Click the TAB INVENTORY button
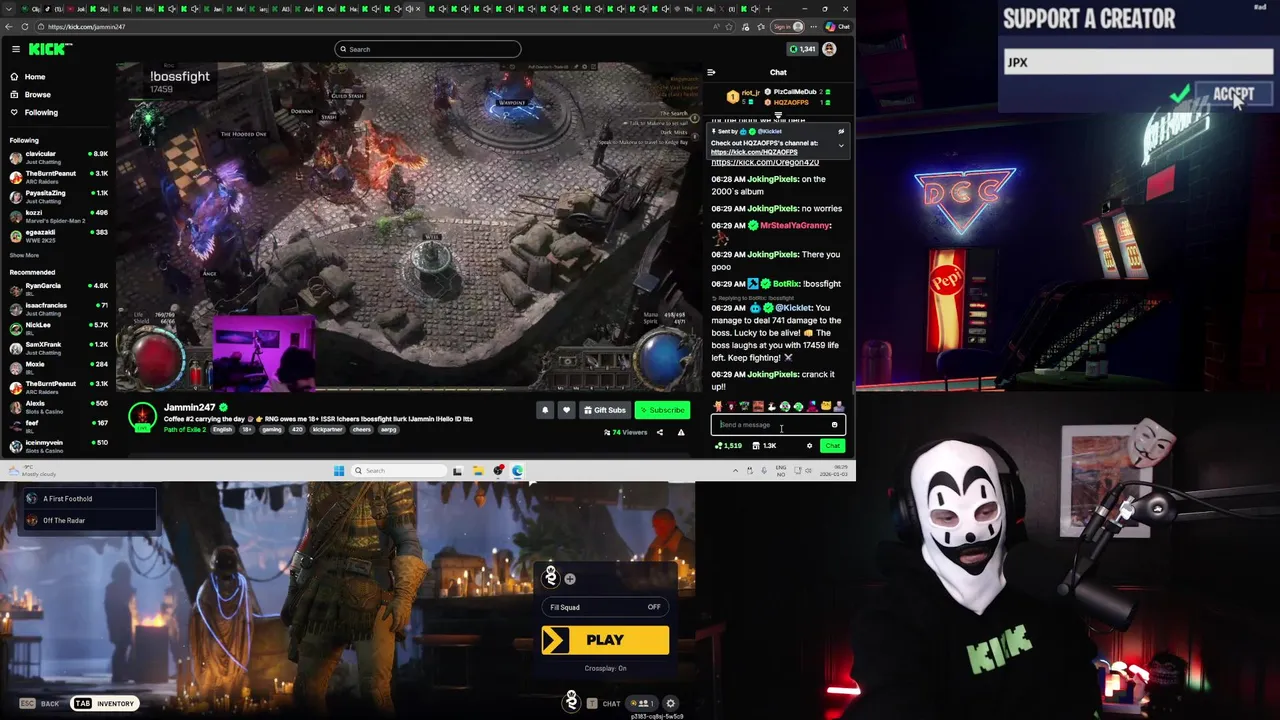 click(104, 704)
